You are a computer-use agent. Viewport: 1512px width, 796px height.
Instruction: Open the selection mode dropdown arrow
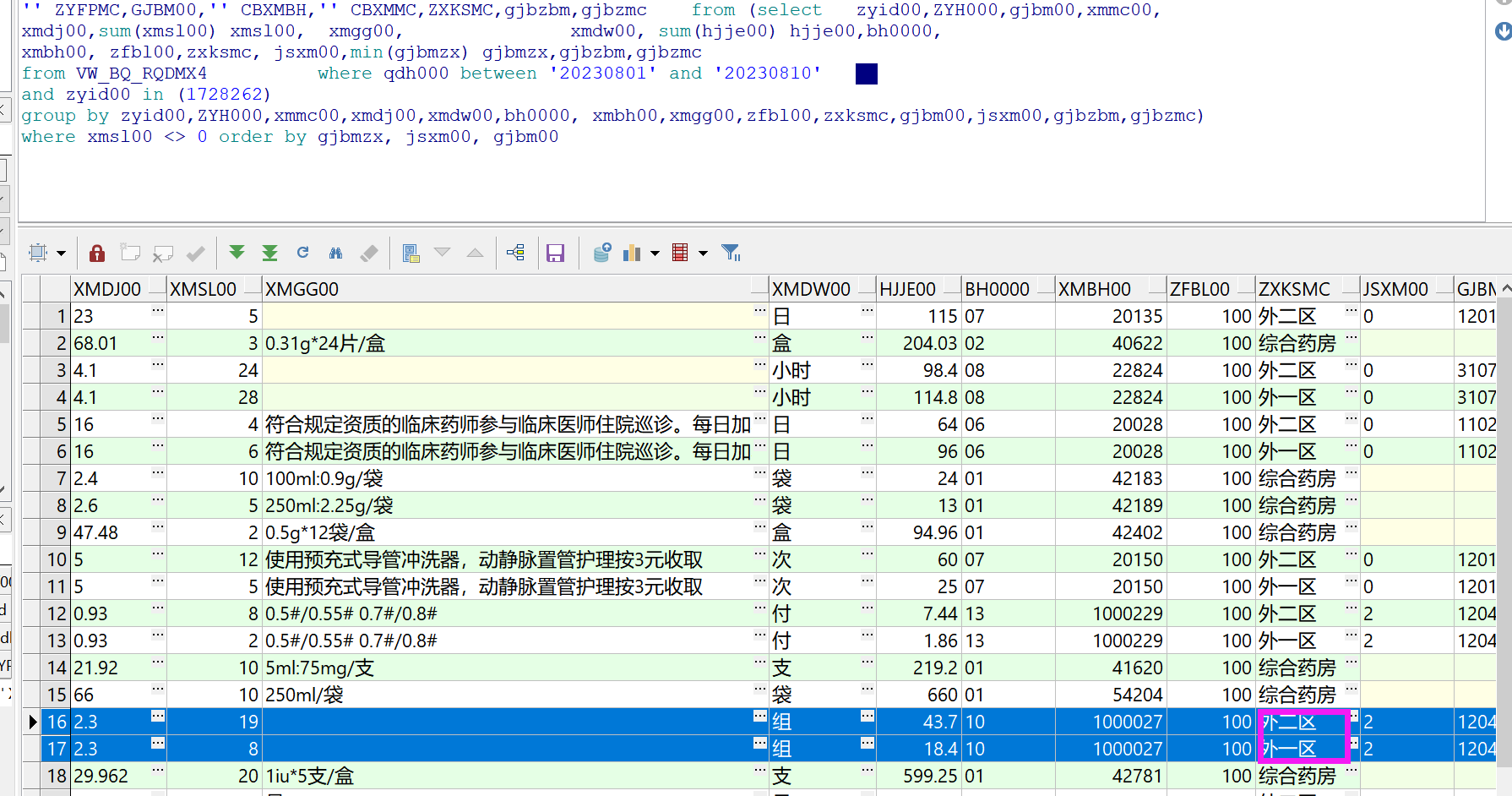point(61,254)
